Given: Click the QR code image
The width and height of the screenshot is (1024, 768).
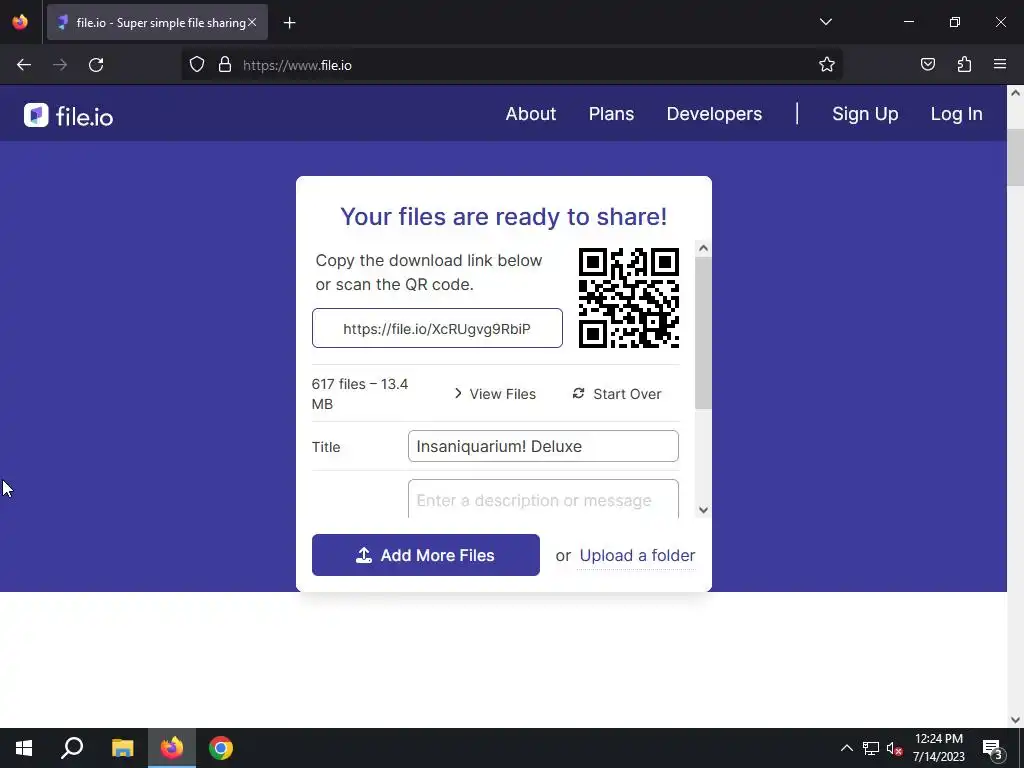Looking at the screenshot, I should pos(629,298).
